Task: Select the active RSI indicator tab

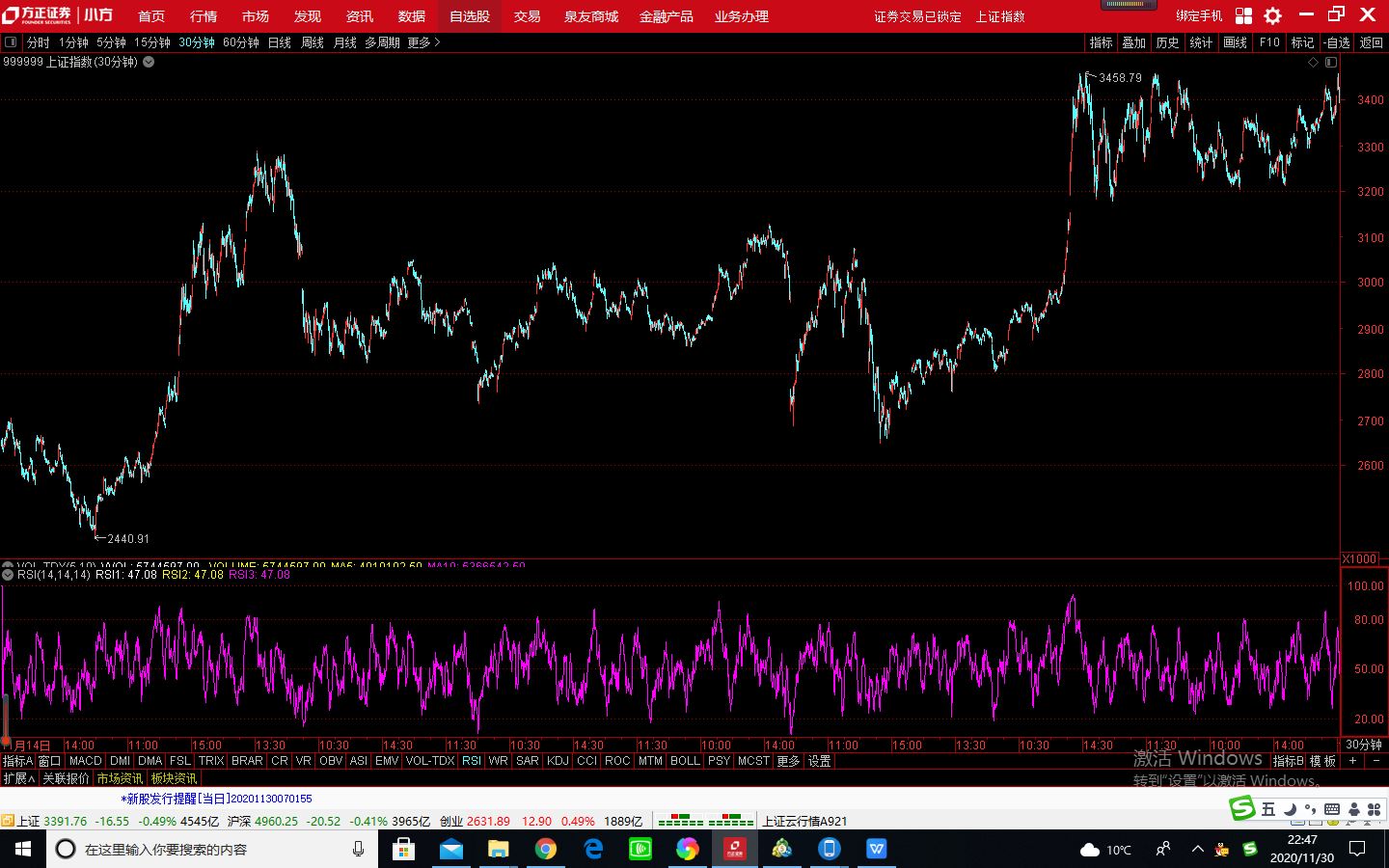Action: 472,761
